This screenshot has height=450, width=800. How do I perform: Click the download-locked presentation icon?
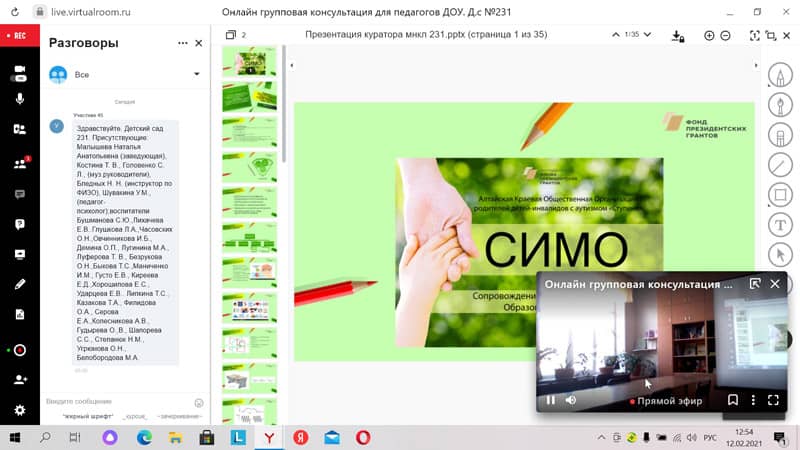678,36
